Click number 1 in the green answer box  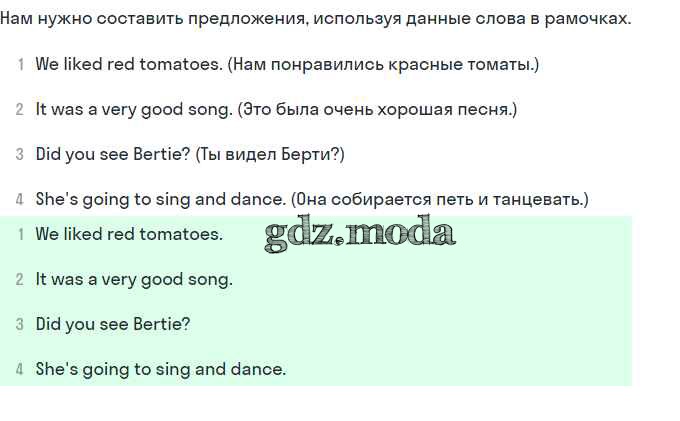point(20,235)
